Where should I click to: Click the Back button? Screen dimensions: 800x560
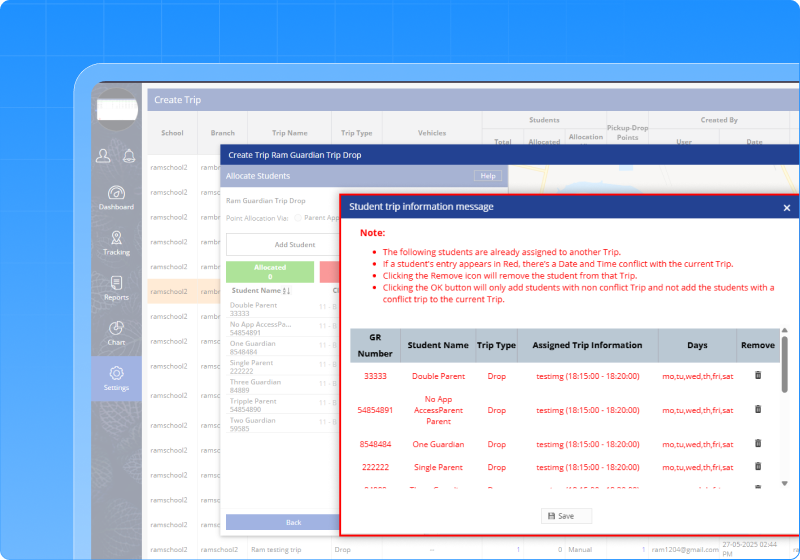(293, 522)
